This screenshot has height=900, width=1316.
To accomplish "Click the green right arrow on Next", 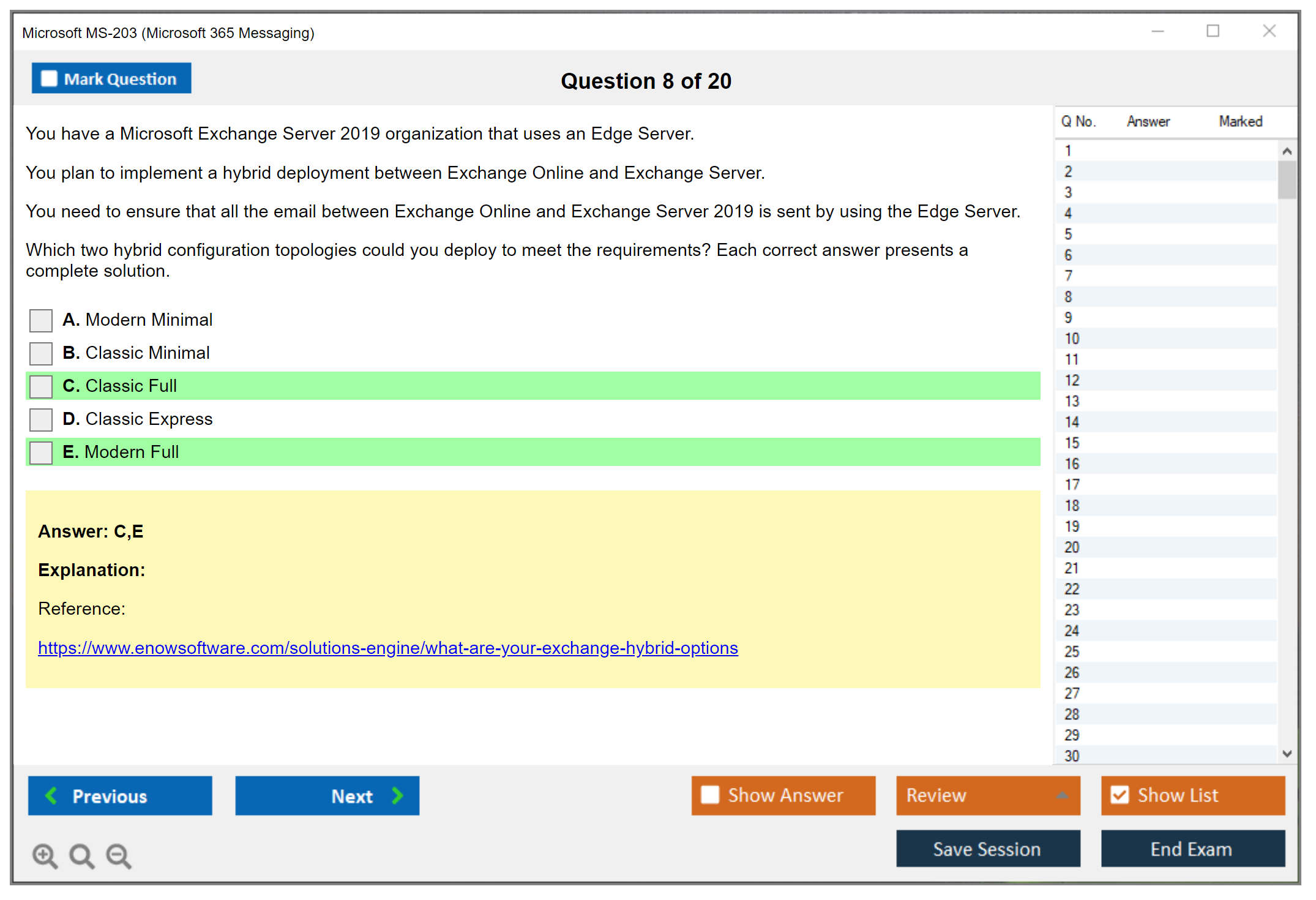I will click(x=397, y=795).
